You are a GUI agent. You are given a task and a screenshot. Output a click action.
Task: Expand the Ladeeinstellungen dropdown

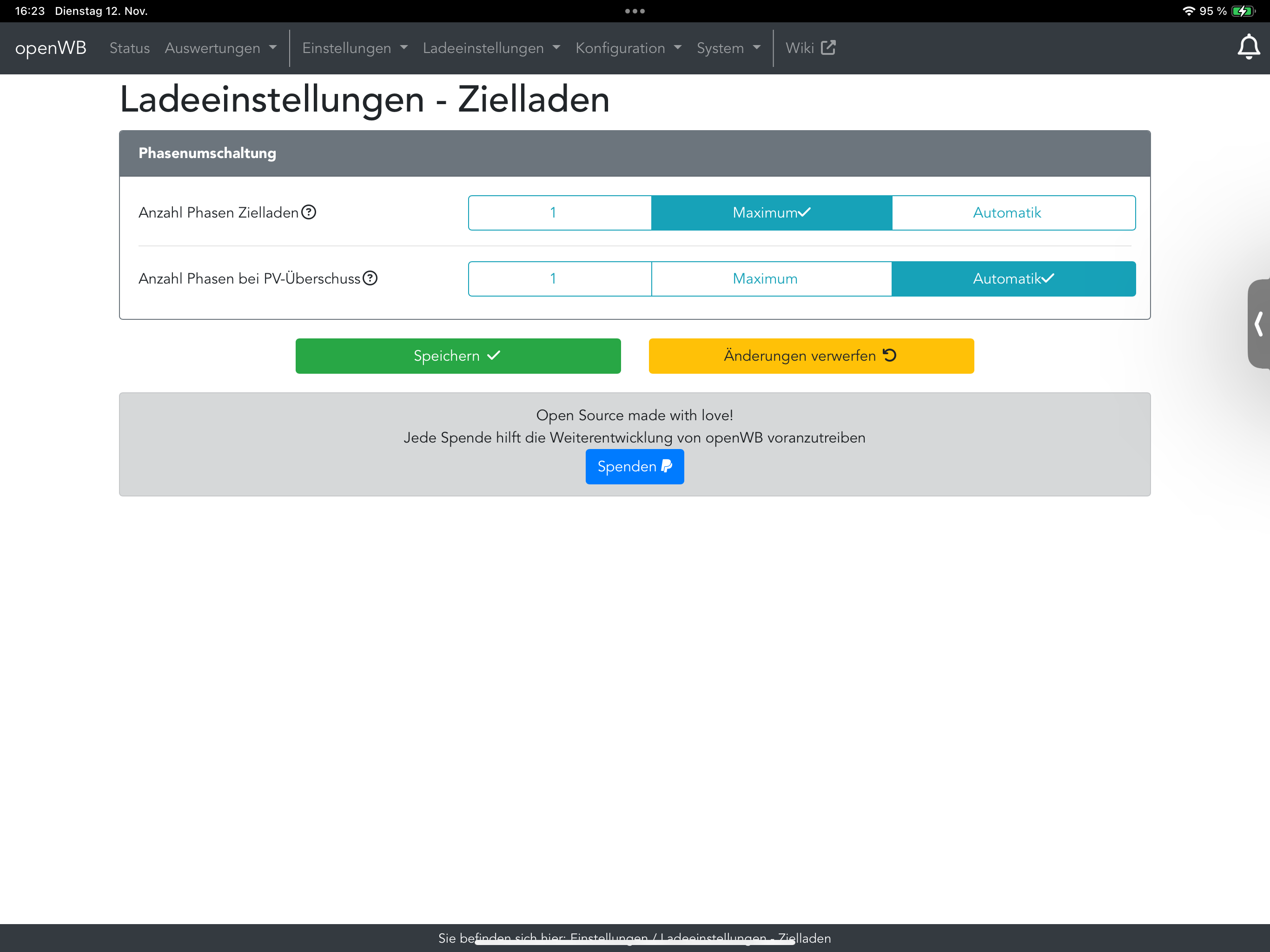point(491,48)
